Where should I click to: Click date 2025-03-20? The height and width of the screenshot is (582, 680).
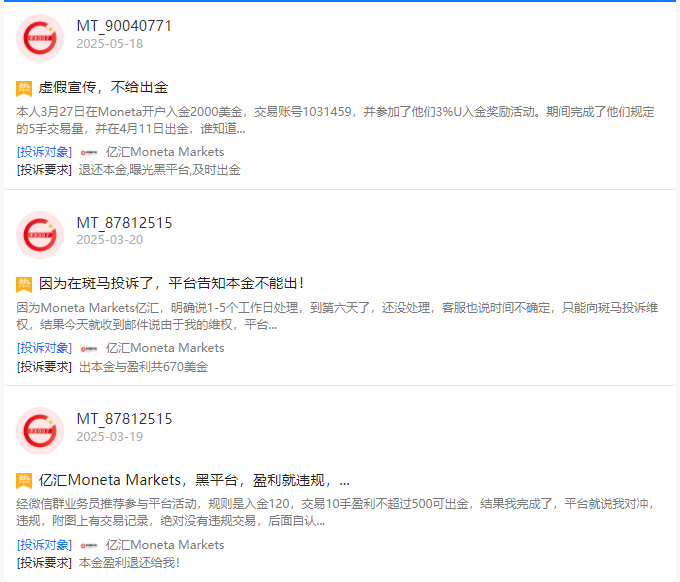tap(110, 240)
